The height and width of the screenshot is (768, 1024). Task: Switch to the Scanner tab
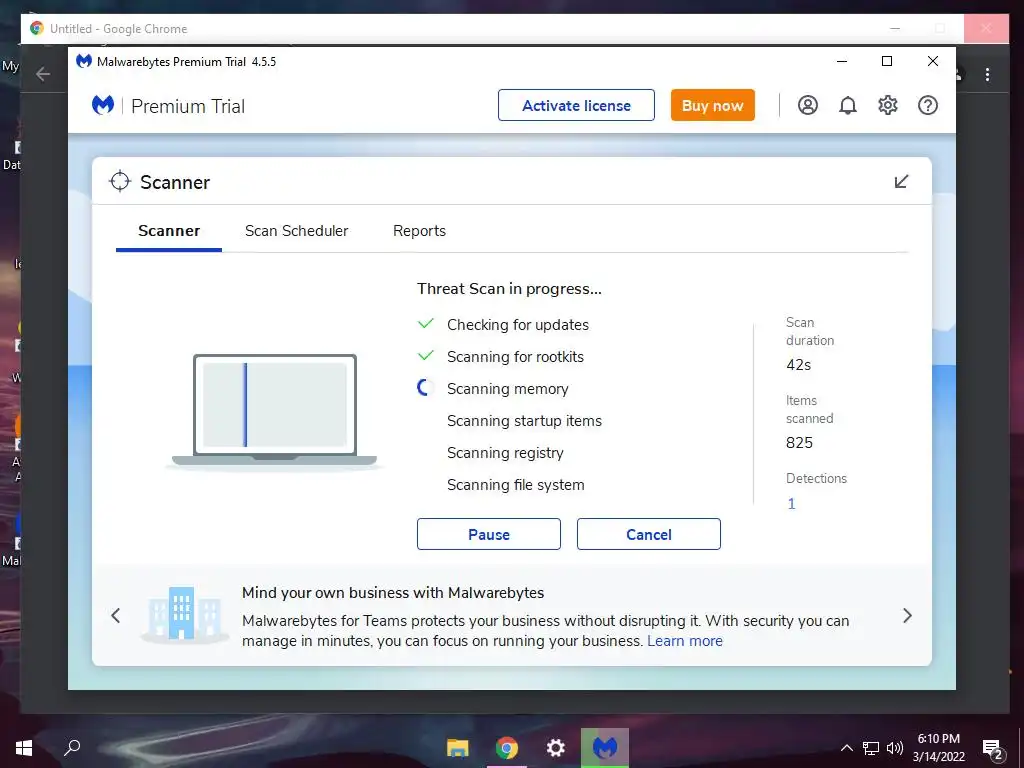click(x=169, y=231)
